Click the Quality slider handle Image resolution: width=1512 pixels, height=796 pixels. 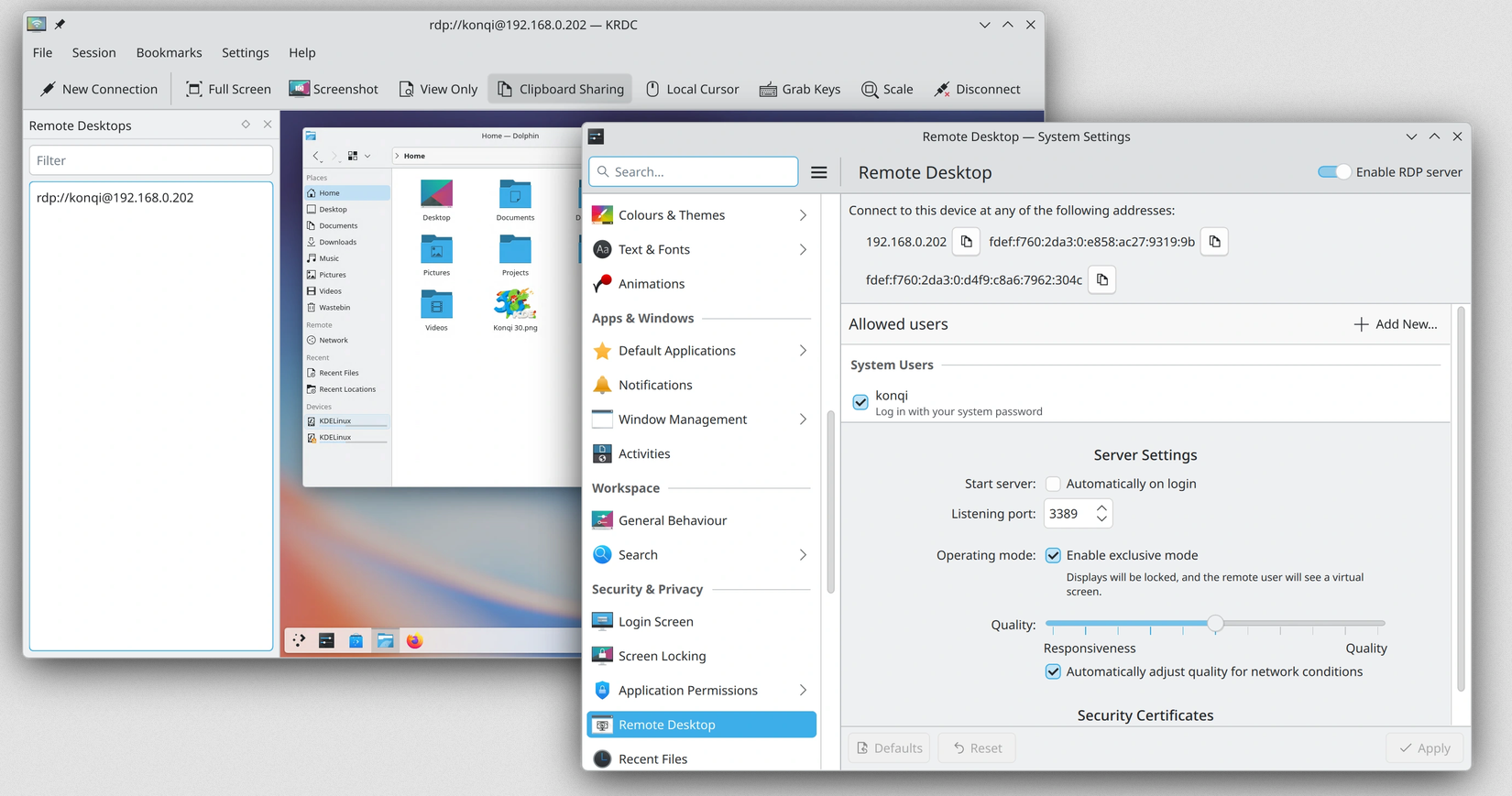(x=1215, y=623)
